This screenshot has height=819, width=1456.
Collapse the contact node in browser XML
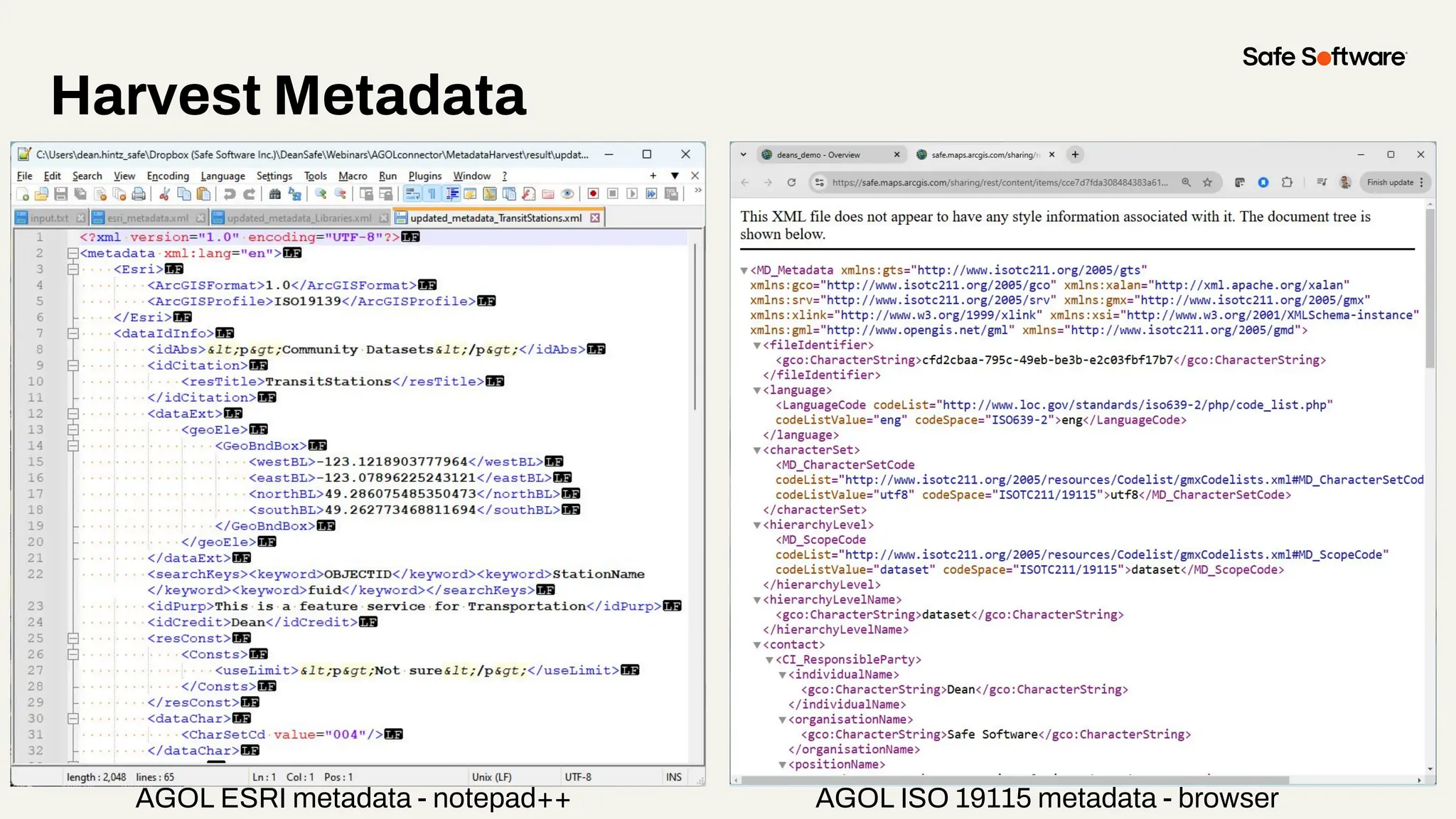757,646
